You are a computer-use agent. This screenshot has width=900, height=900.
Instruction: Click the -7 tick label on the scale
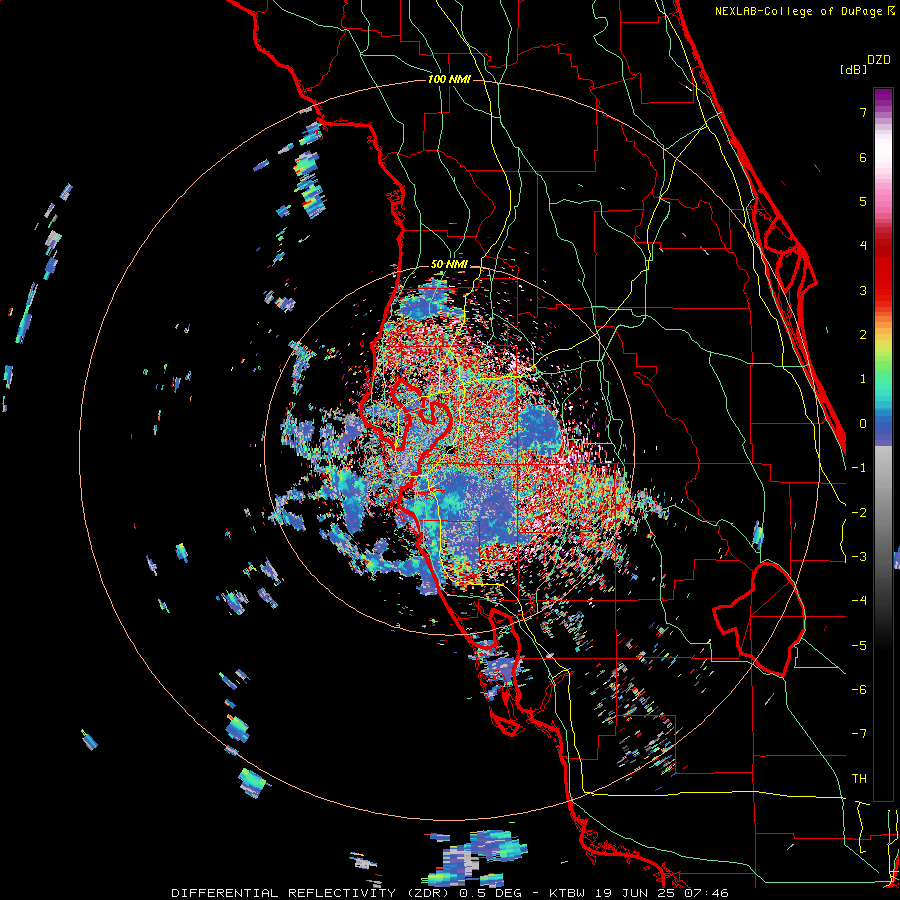point(859,734)
